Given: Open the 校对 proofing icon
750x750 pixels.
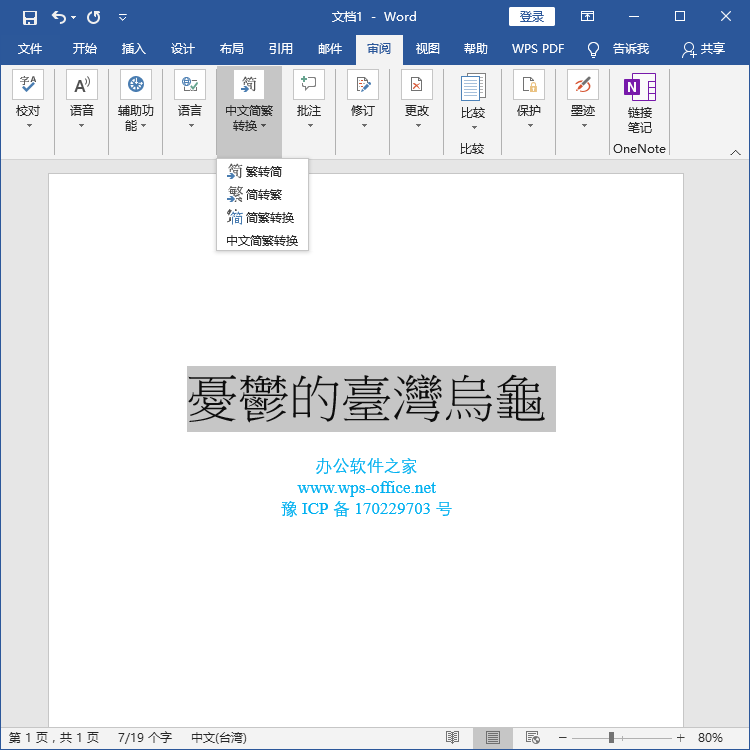Looking at the screenshot, I should (28, 85).
